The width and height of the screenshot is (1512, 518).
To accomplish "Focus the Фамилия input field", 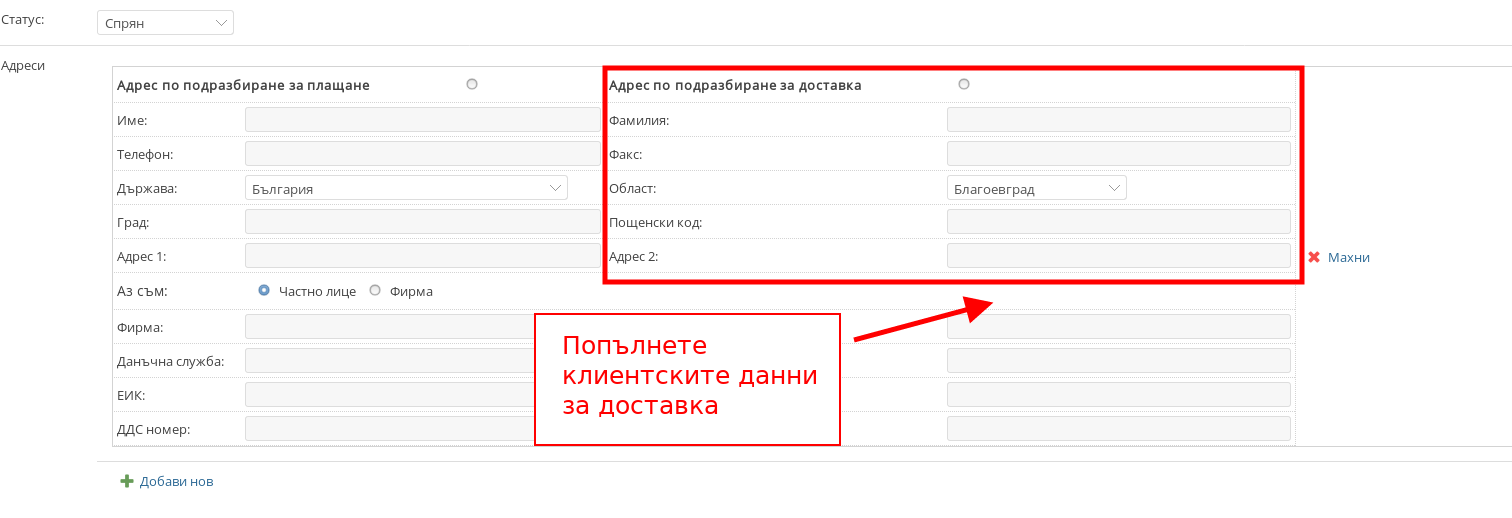I will click(1118, 120).
